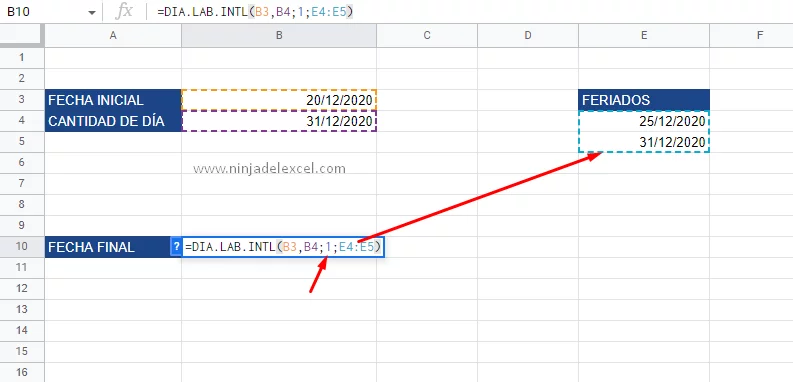
Task: Select row 15 header
Action: (22, 352)
